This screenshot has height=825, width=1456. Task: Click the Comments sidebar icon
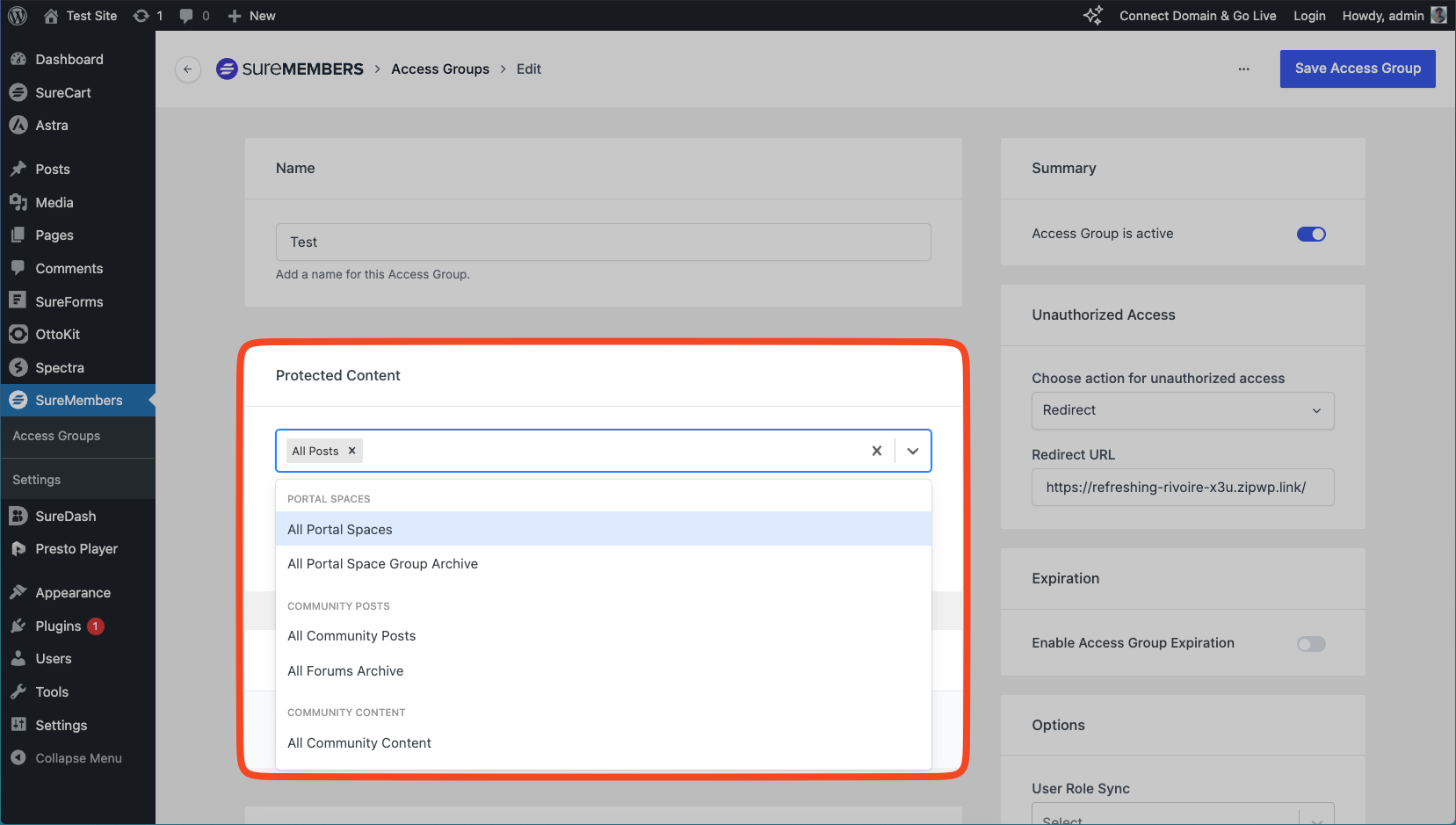click(x=18, y=268)
